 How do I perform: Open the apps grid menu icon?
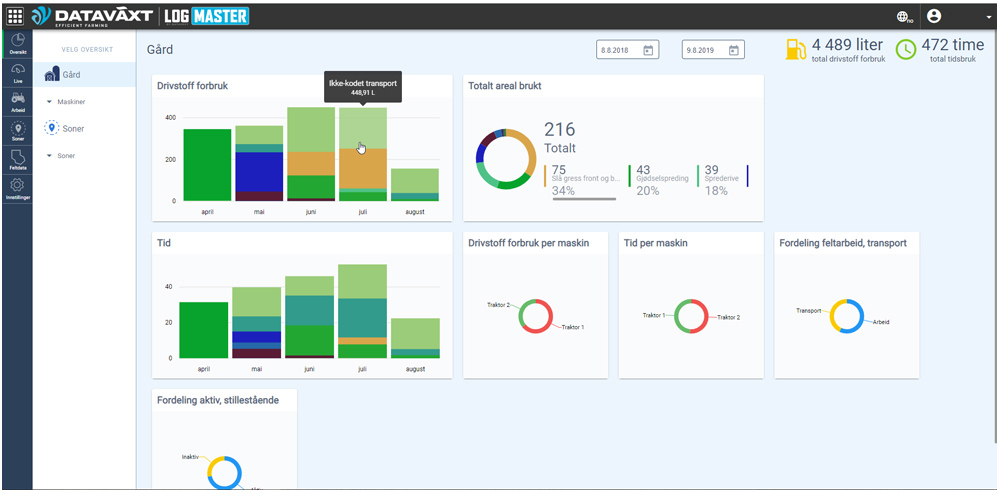click(x=16, y=16)
